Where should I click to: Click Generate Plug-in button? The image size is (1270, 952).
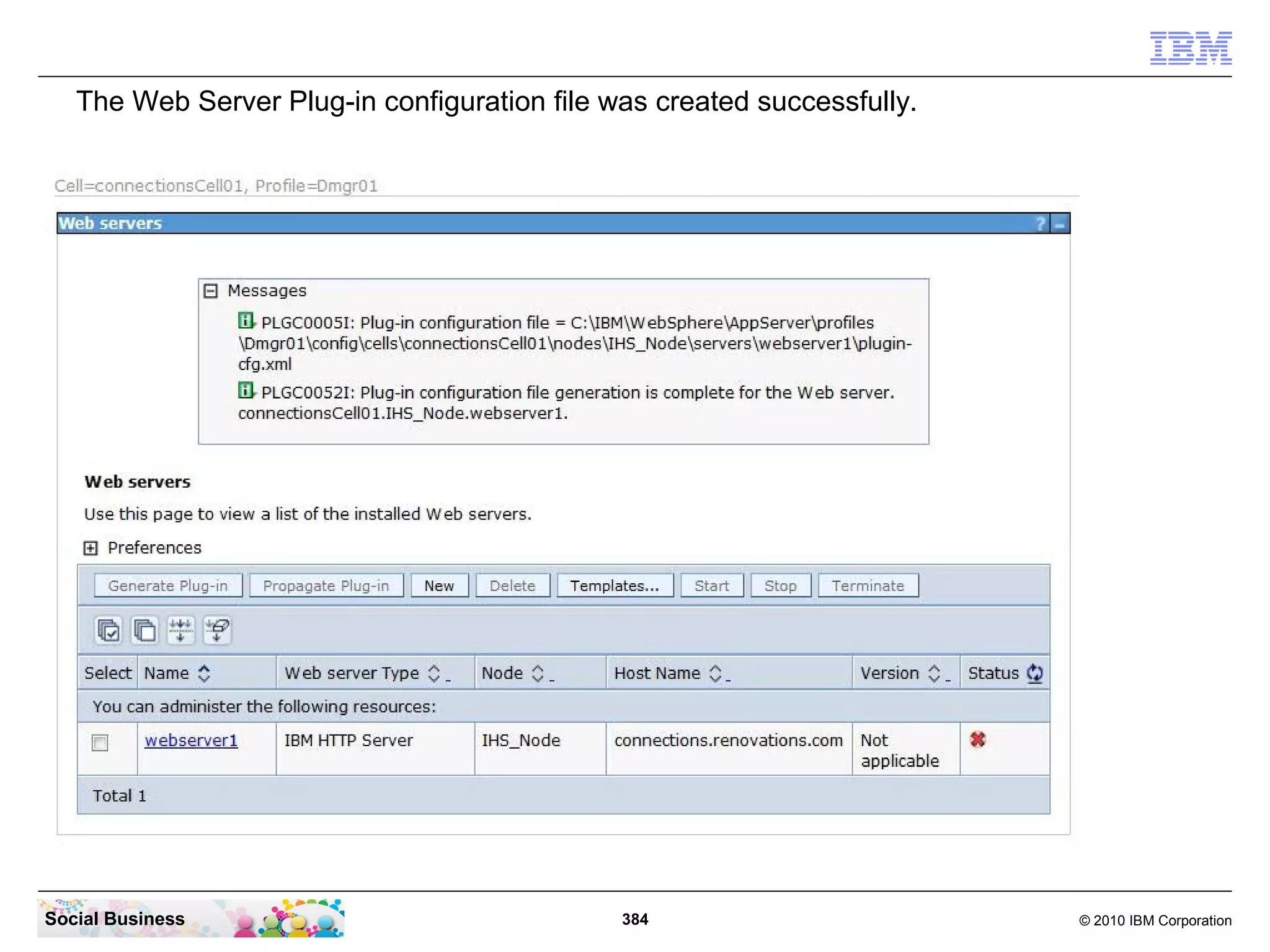pyautogui.click(x=168, y=586)
